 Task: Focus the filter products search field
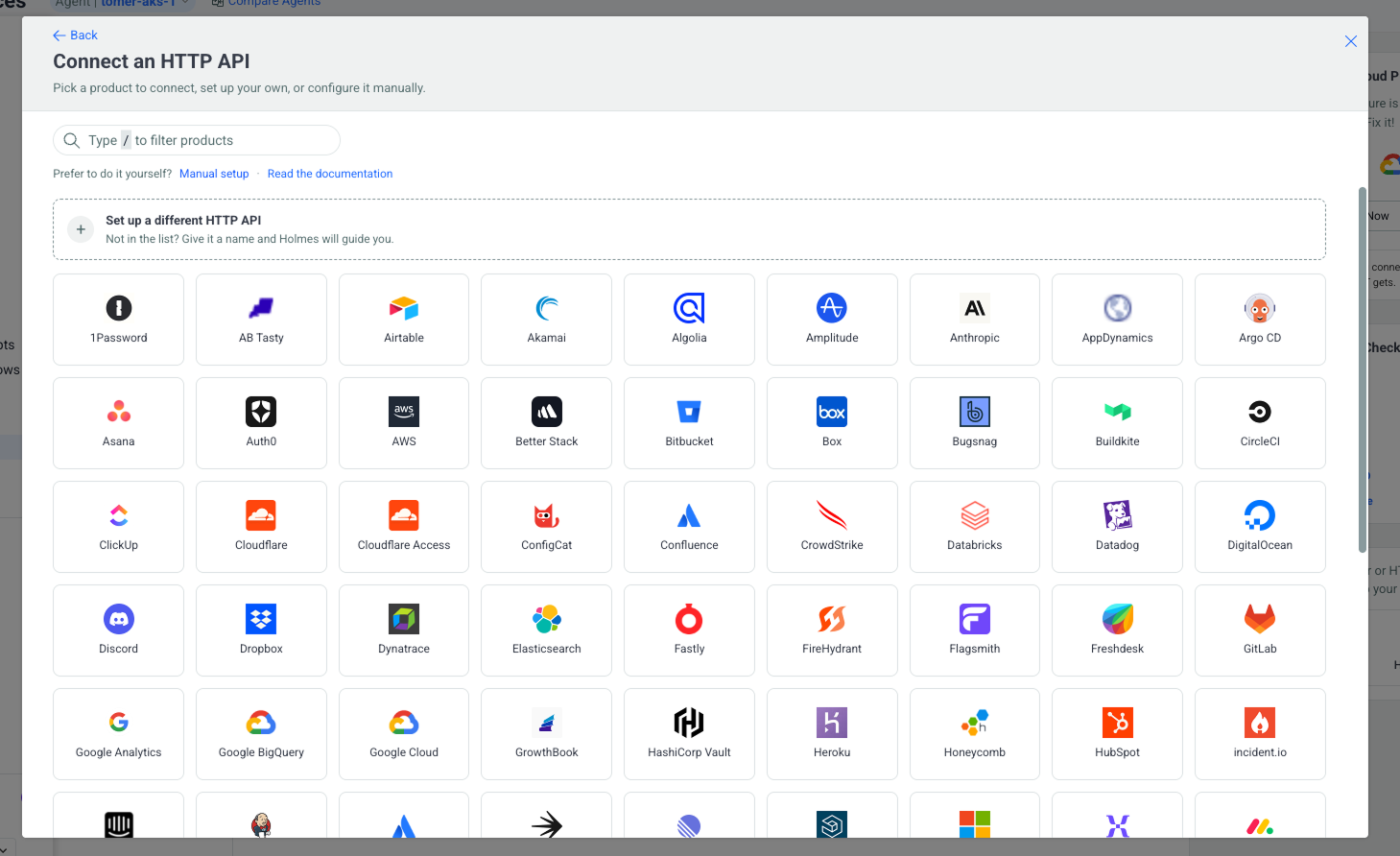(197, 140)
